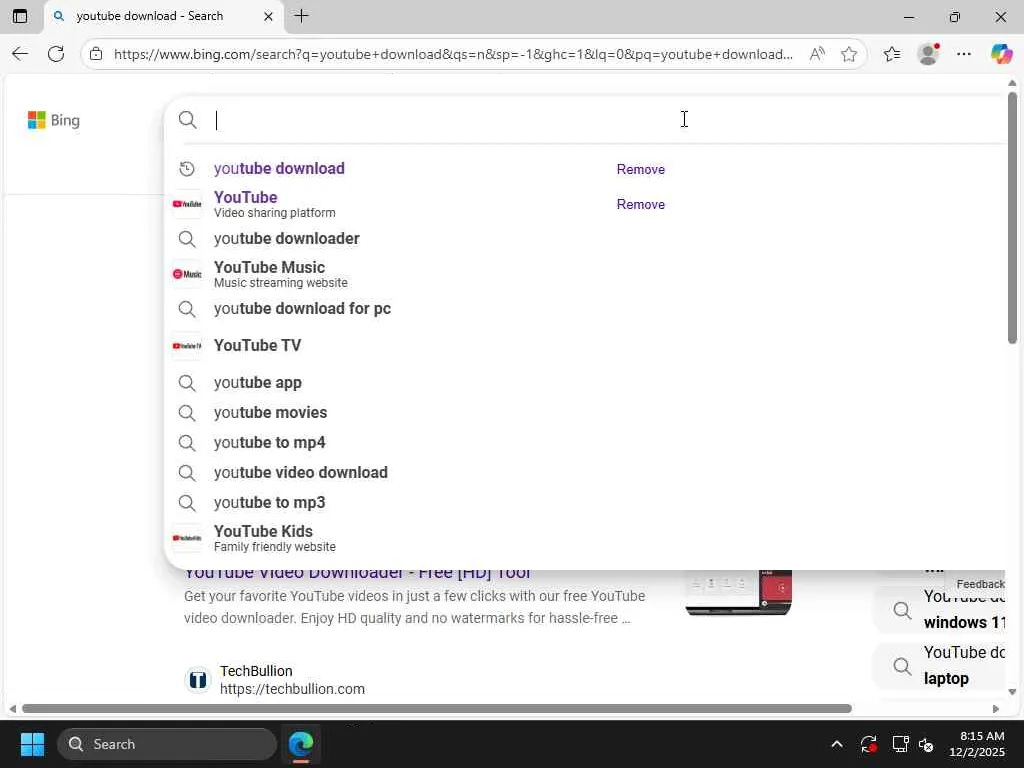
Task: Click the taskbar Search box
Action: pyautogui.click(x=167, y=744)
